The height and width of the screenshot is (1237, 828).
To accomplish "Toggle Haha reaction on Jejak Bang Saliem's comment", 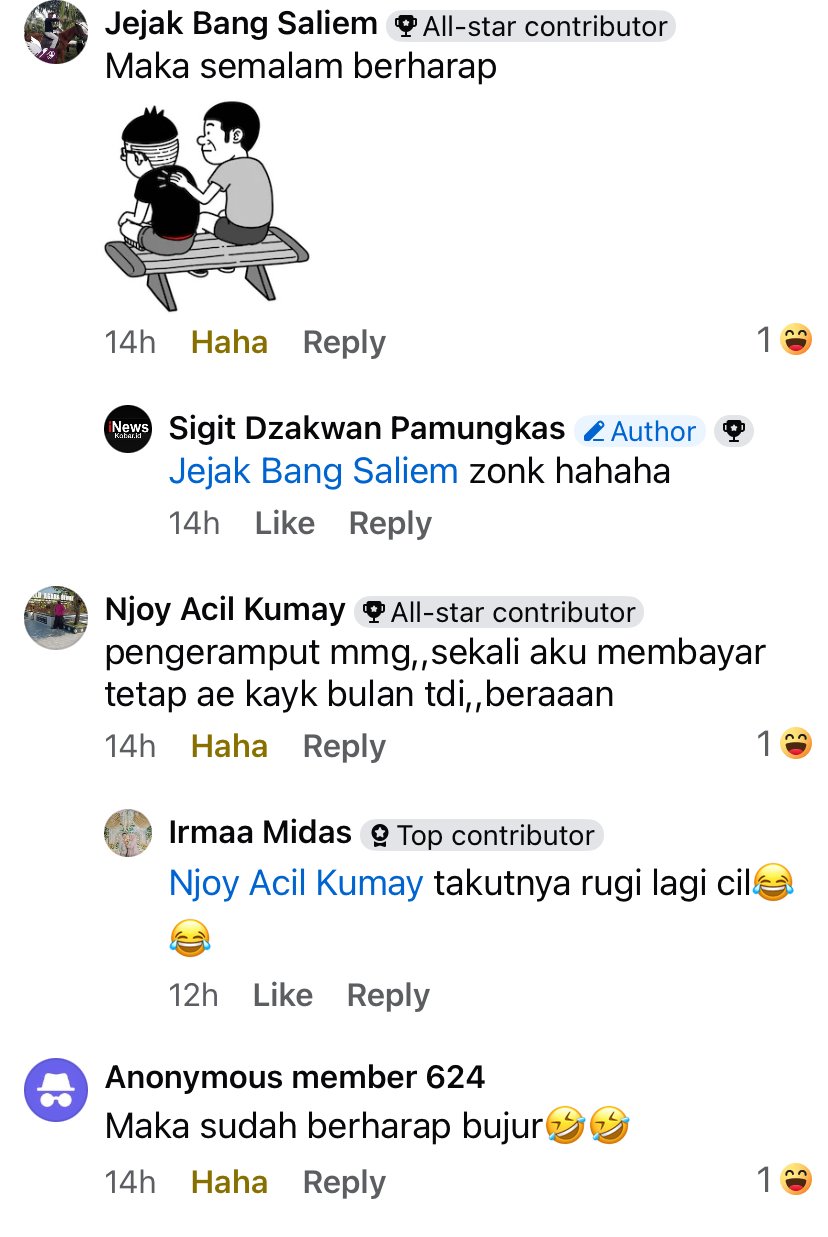I will point(229,342).
